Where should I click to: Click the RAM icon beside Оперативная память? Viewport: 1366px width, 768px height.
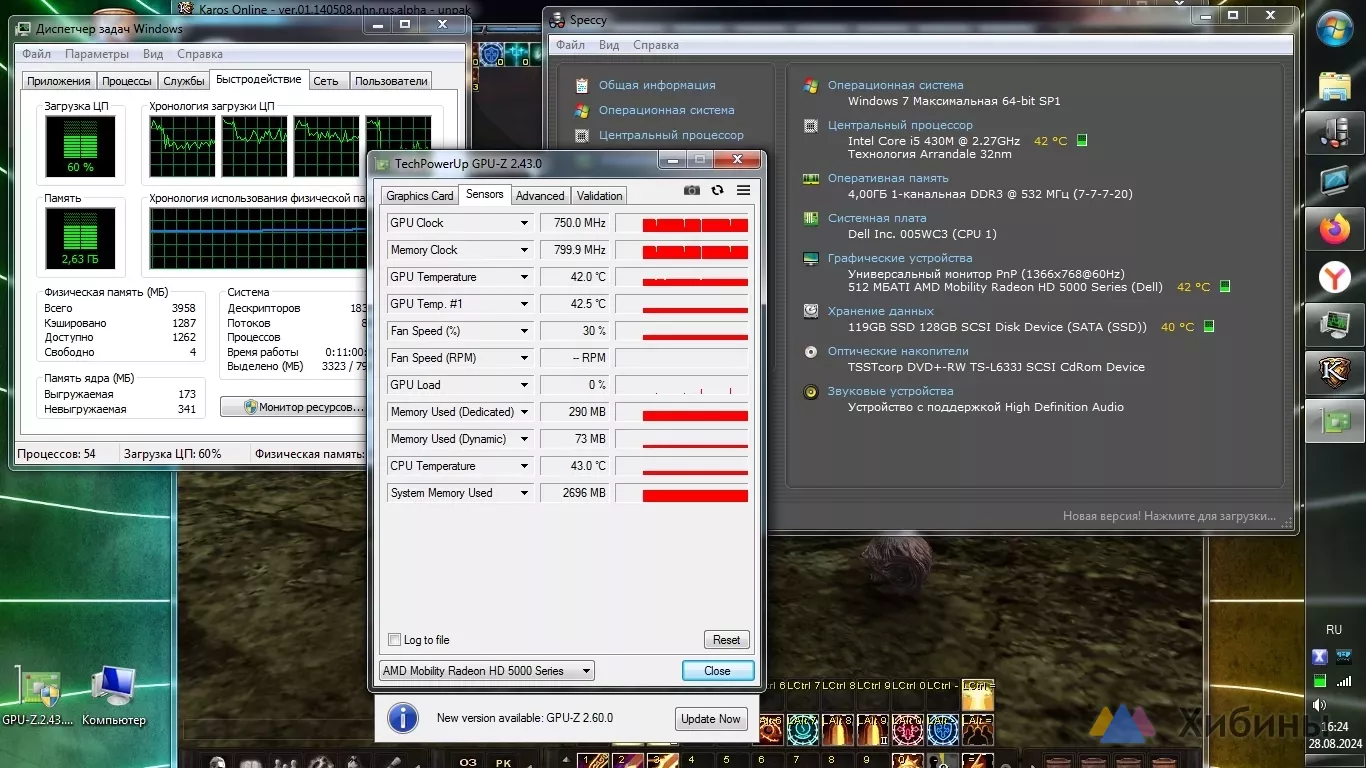coord(811,179)
